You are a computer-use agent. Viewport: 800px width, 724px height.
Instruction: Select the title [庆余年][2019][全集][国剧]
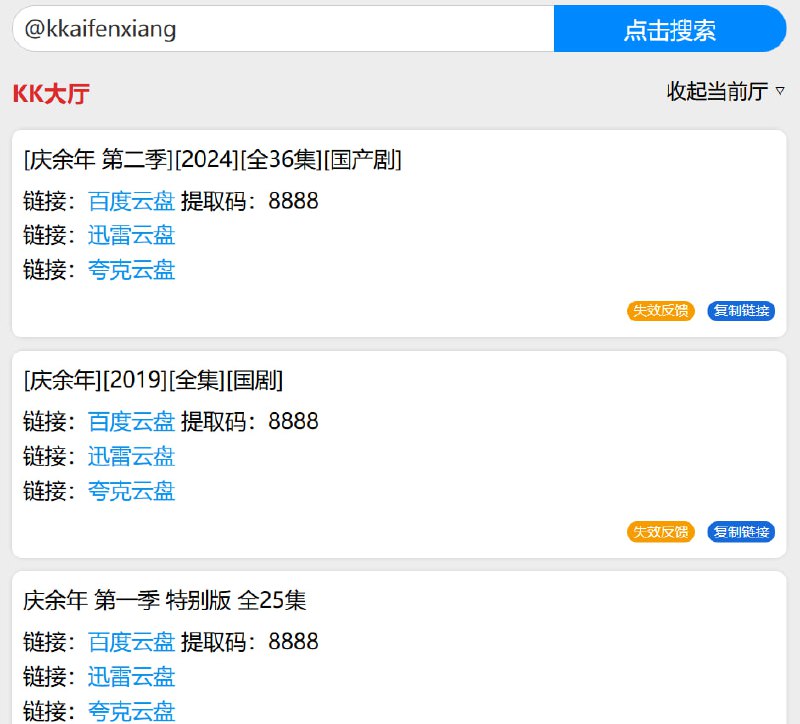(x=153, y=381)
